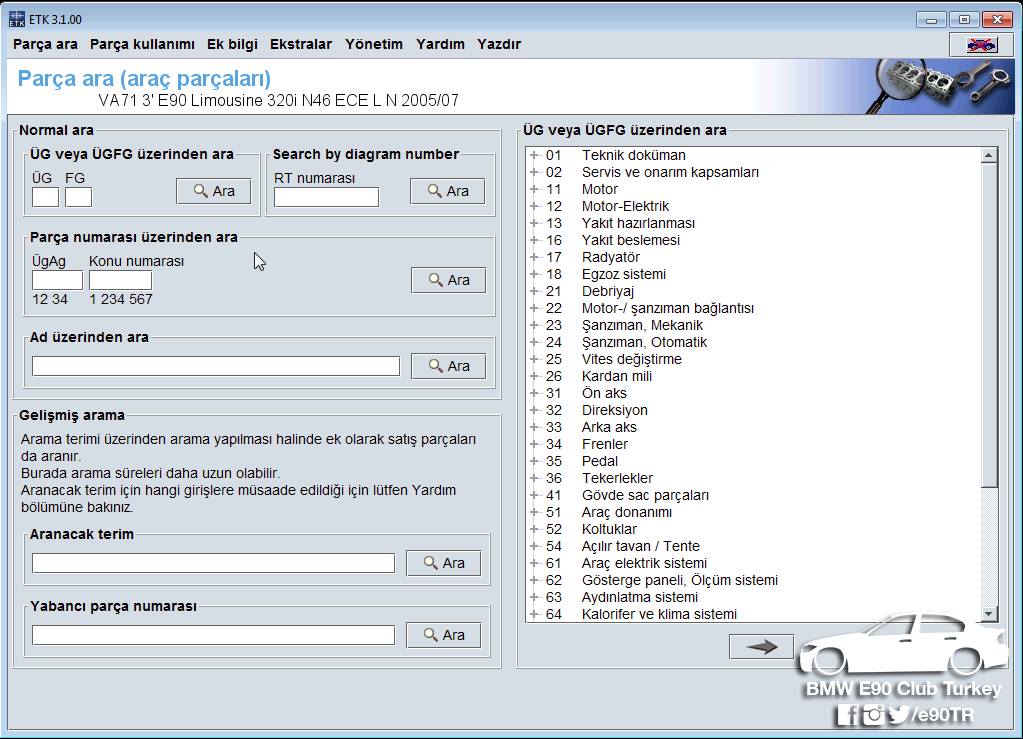
Task: Select Kardan mili in the list
Action: (617, 376)
